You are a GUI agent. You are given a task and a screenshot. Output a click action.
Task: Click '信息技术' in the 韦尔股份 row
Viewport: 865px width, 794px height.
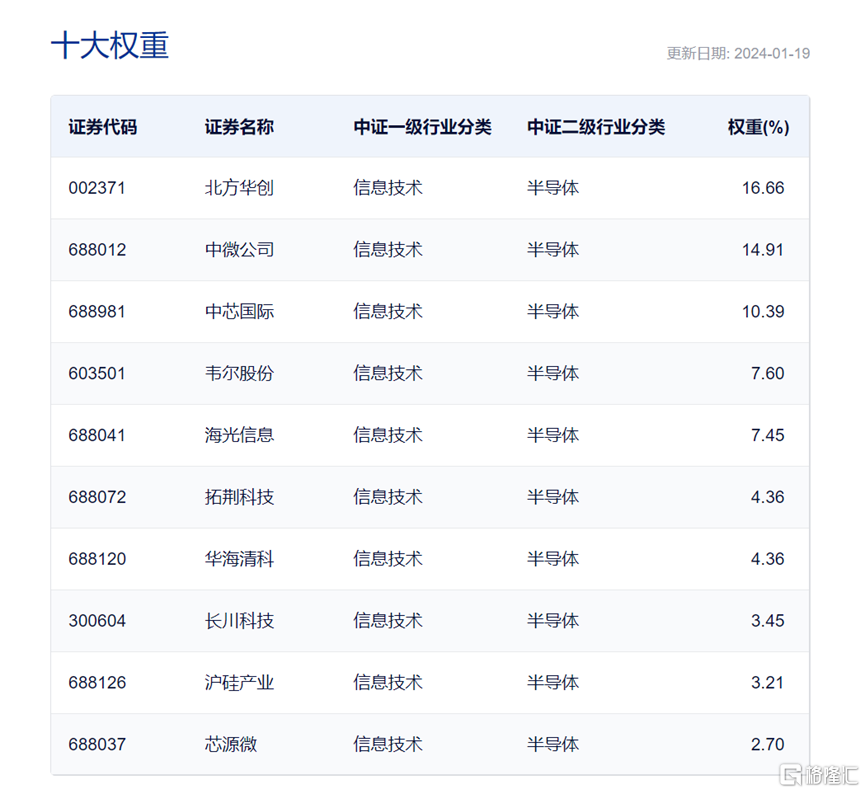pos(388,374)
